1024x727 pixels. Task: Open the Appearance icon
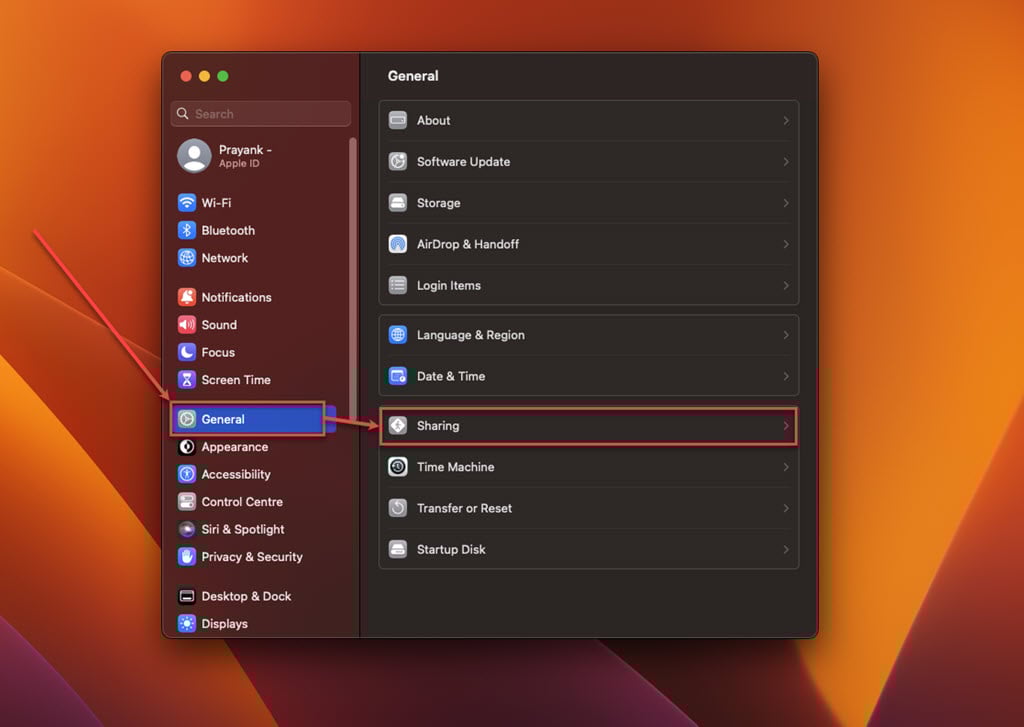(x=187, y=446)
